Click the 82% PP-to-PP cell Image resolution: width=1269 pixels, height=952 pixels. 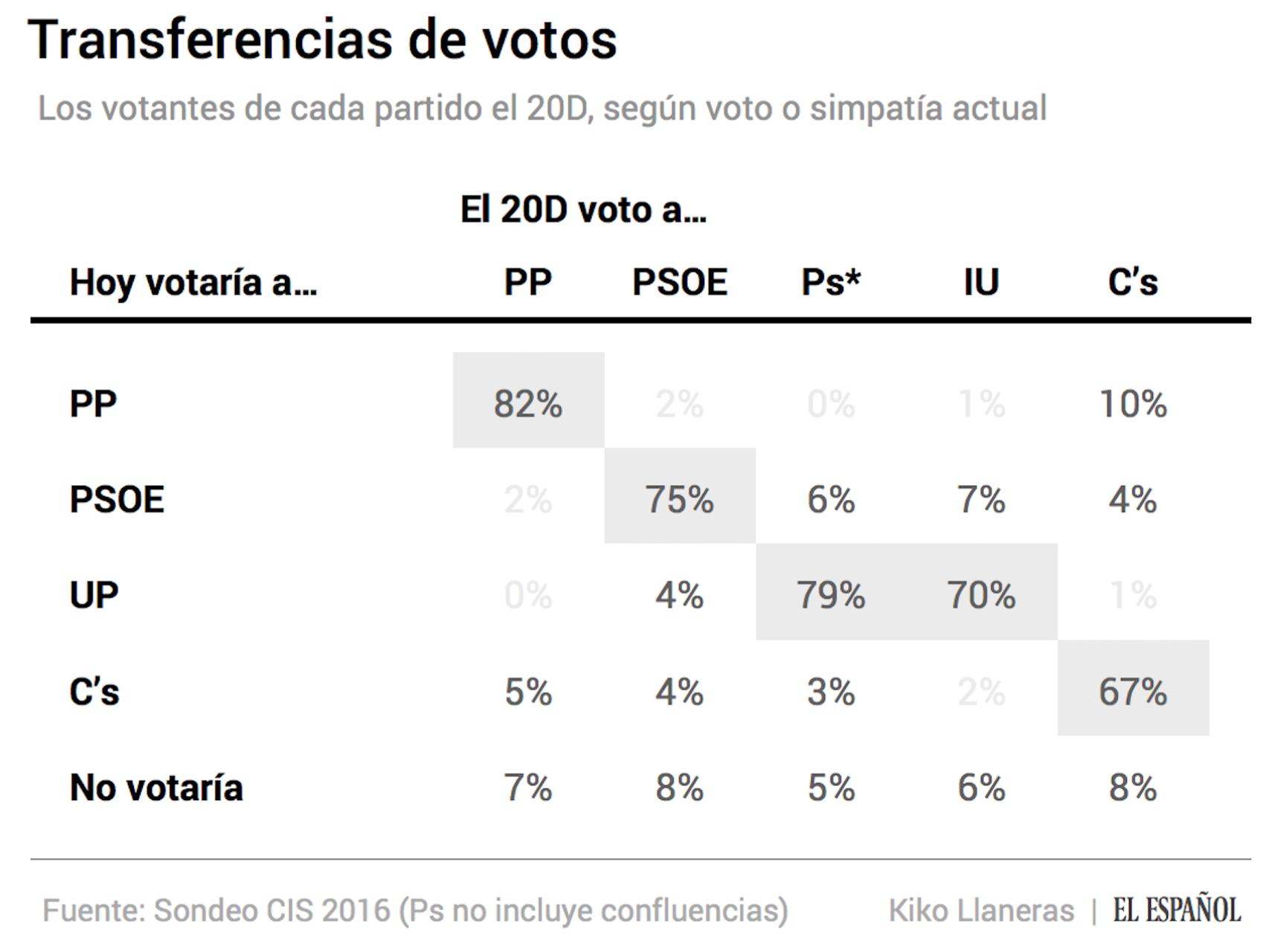pos(528,400)
